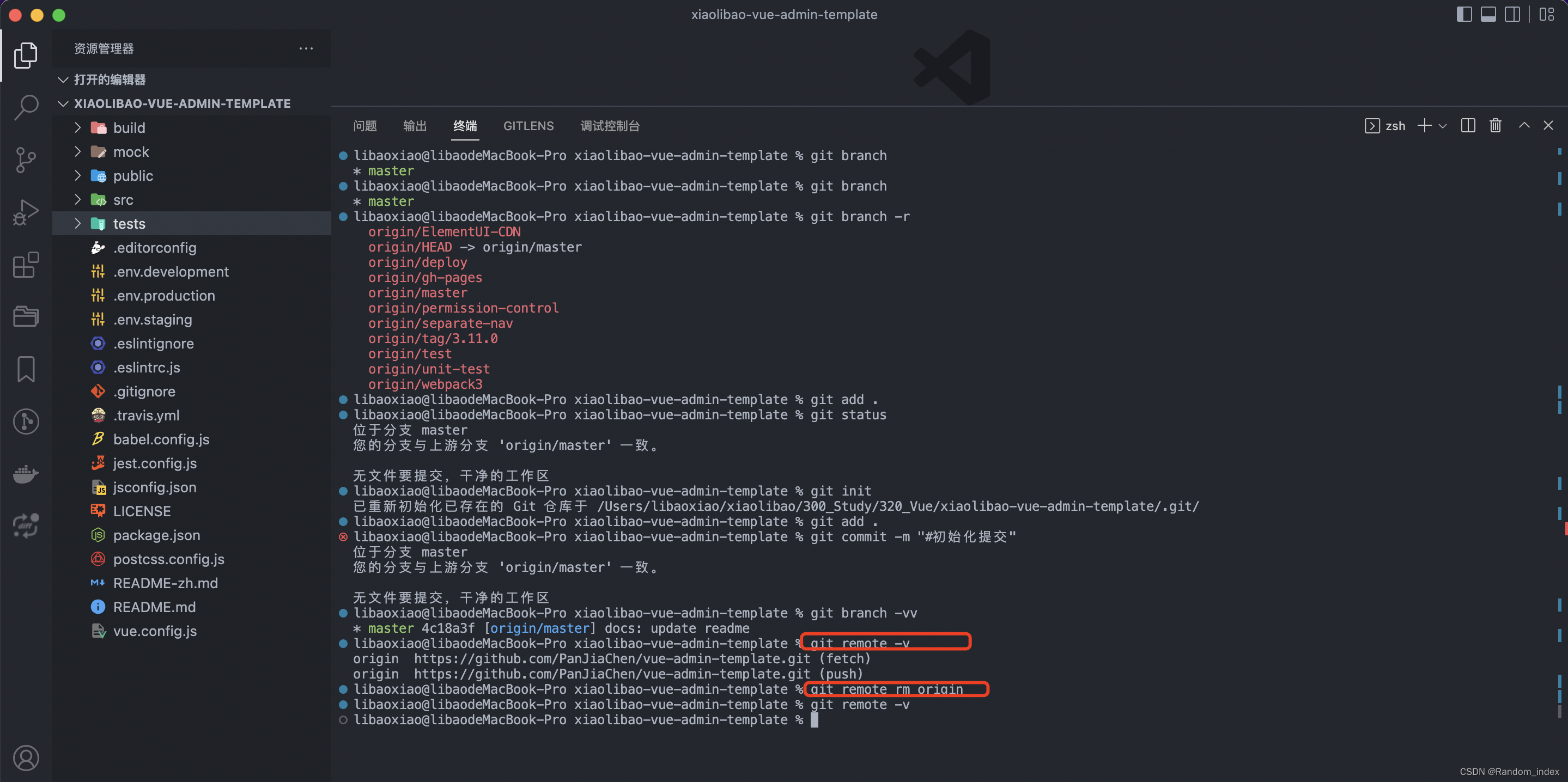Toggle the primary side bar
The width and height of the screenshot is (1568, 782).
1464,14
